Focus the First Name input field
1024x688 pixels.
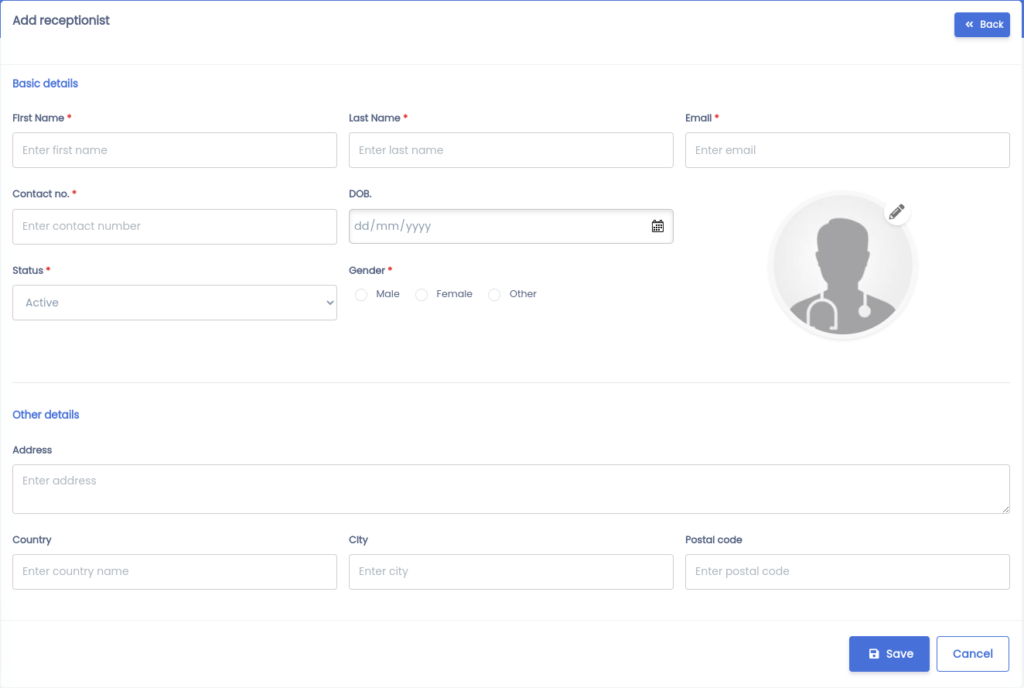tap(174, 150)
